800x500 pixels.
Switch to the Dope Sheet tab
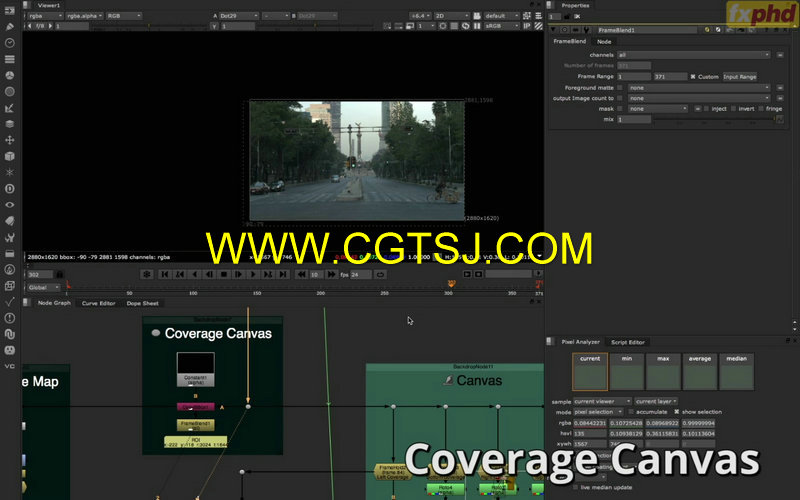click(x=142, y=303)
